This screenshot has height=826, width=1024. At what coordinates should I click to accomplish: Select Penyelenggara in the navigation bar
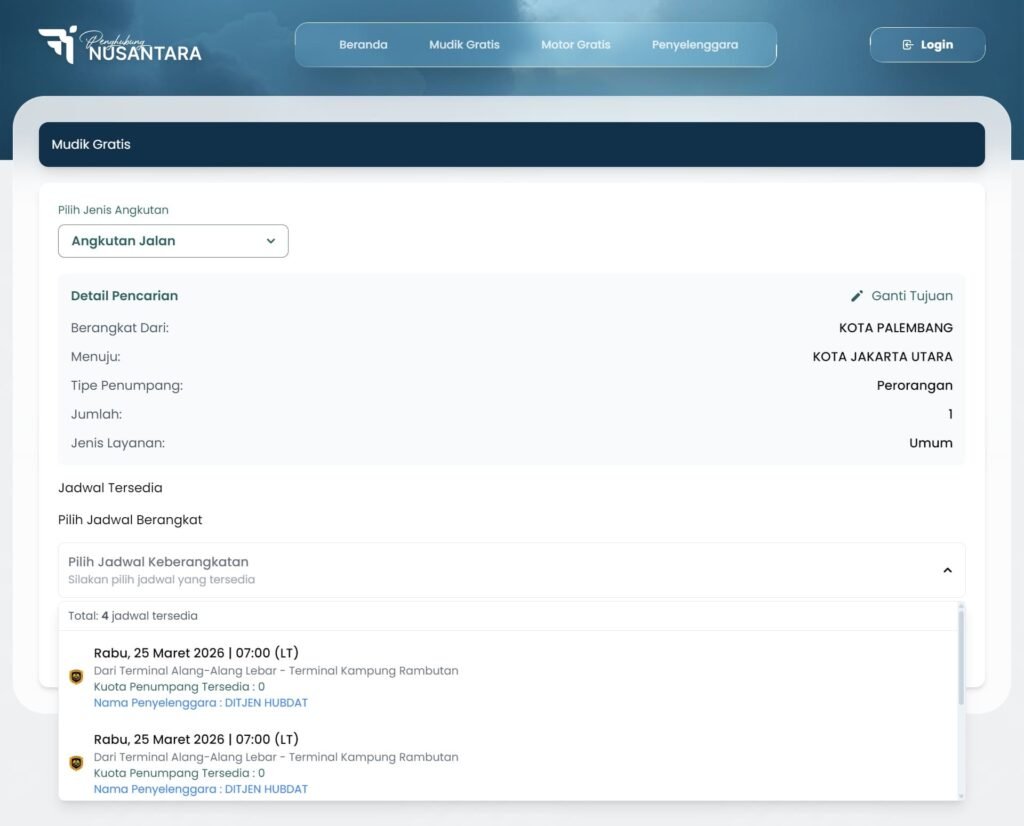click(695, 45)
